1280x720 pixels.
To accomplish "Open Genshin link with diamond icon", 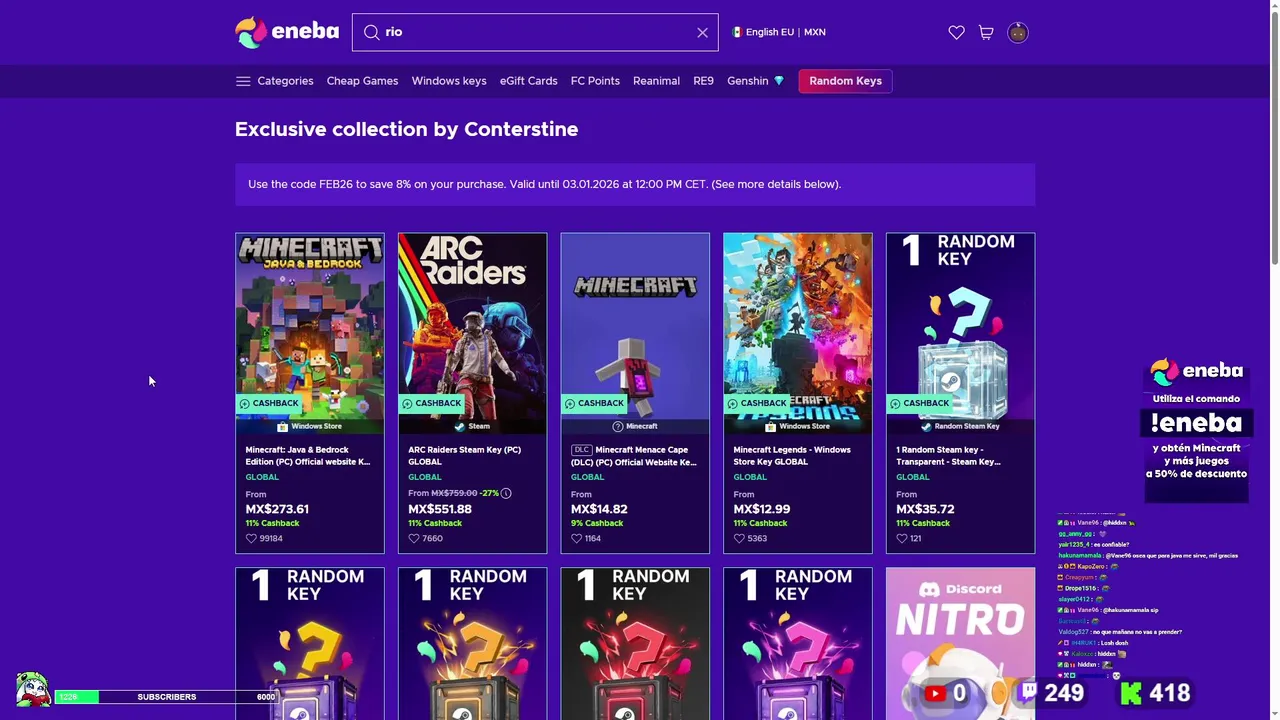I will point(755,81).
